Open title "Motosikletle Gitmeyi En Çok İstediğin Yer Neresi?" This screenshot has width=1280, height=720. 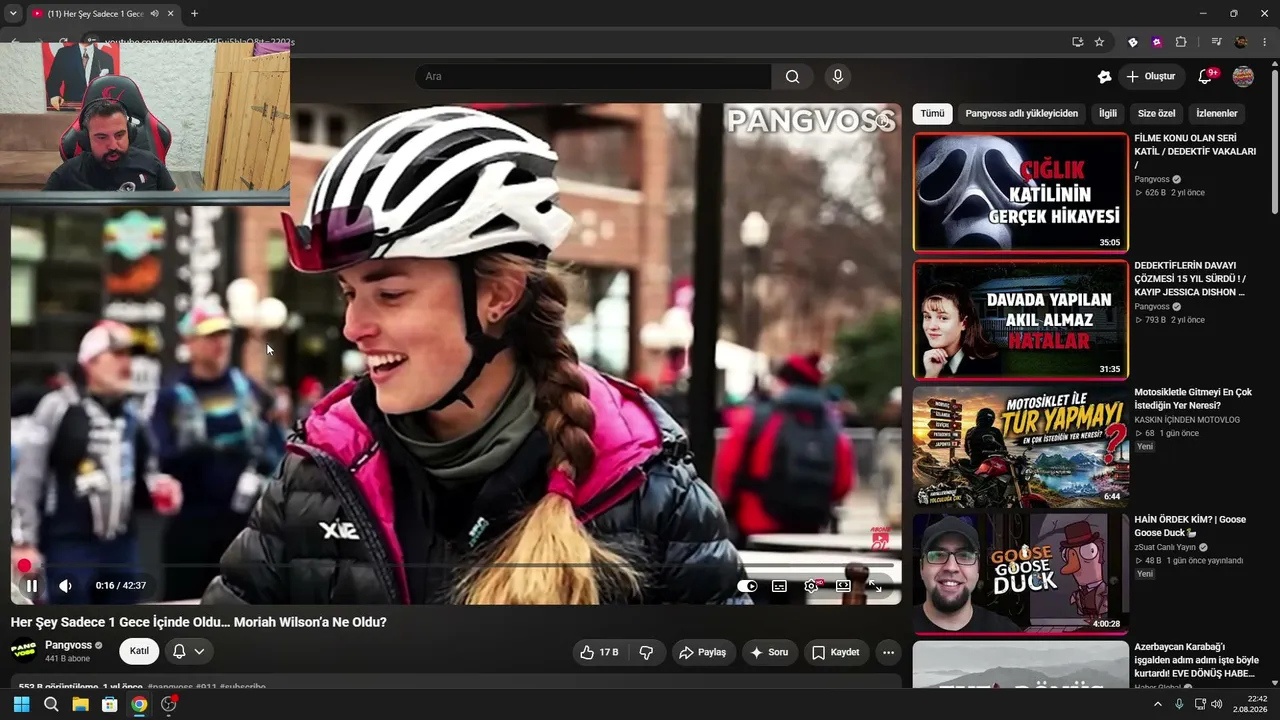point(1193,399)
